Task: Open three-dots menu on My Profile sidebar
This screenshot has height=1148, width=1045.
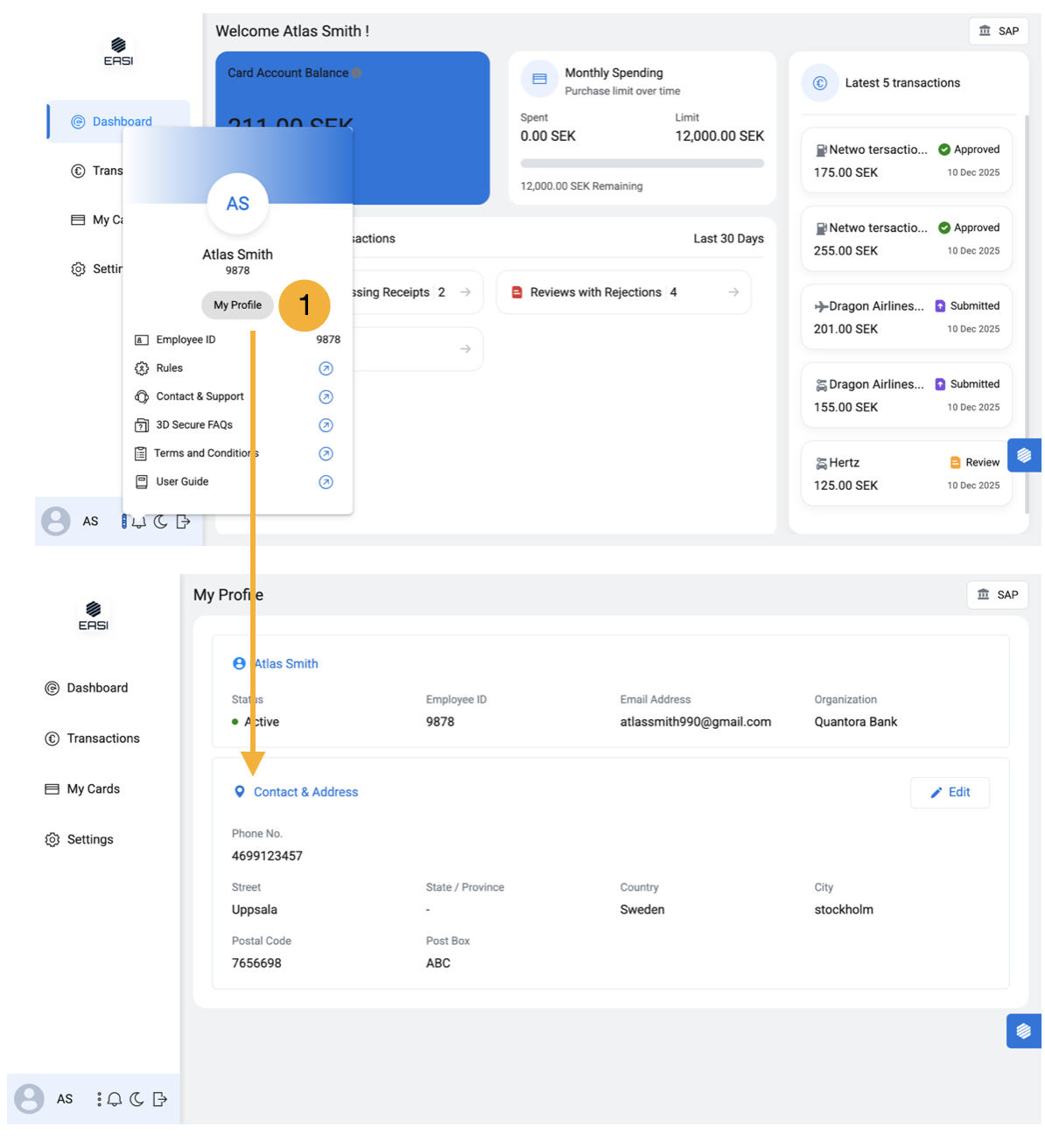Action: tap(99, 1099)
